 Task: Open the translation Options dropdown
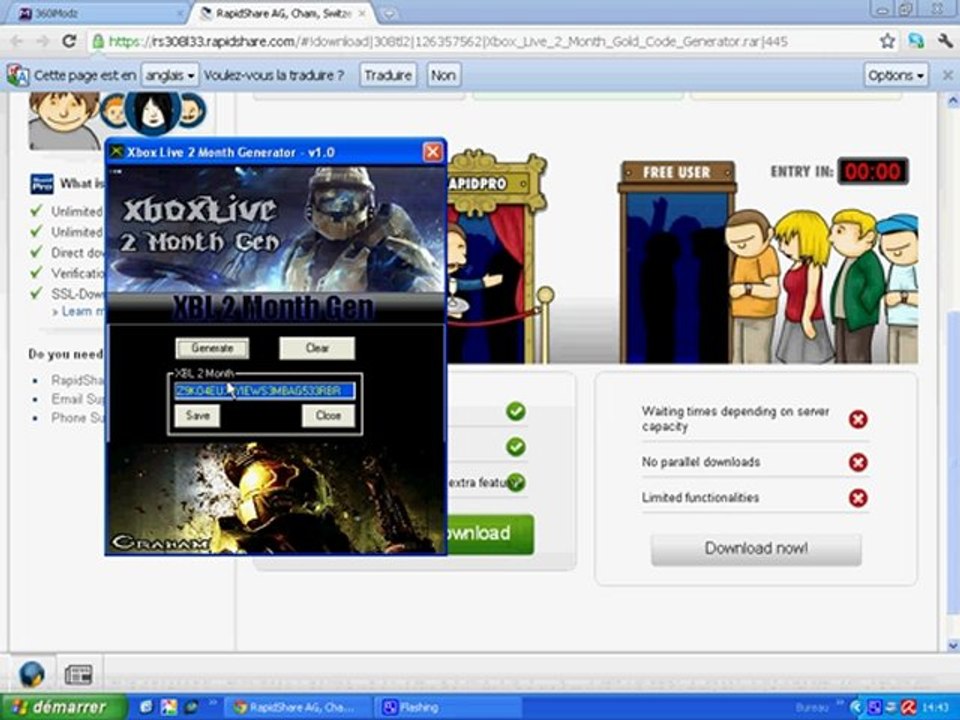tap(896, 75)
